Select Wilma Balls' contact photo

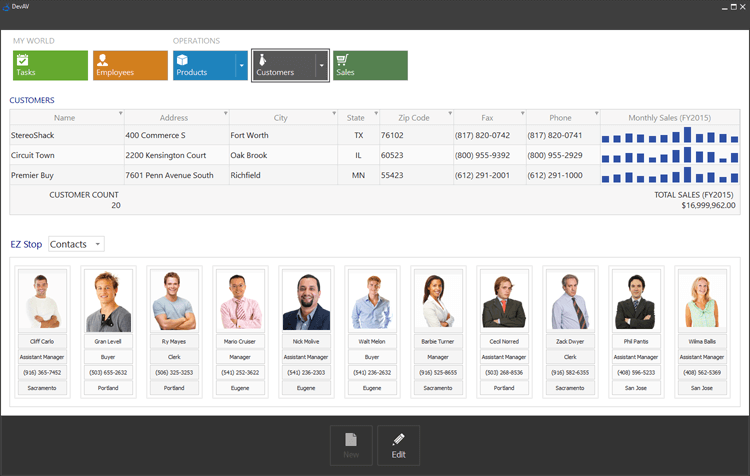pyautogui.click(x=702, y=301)
